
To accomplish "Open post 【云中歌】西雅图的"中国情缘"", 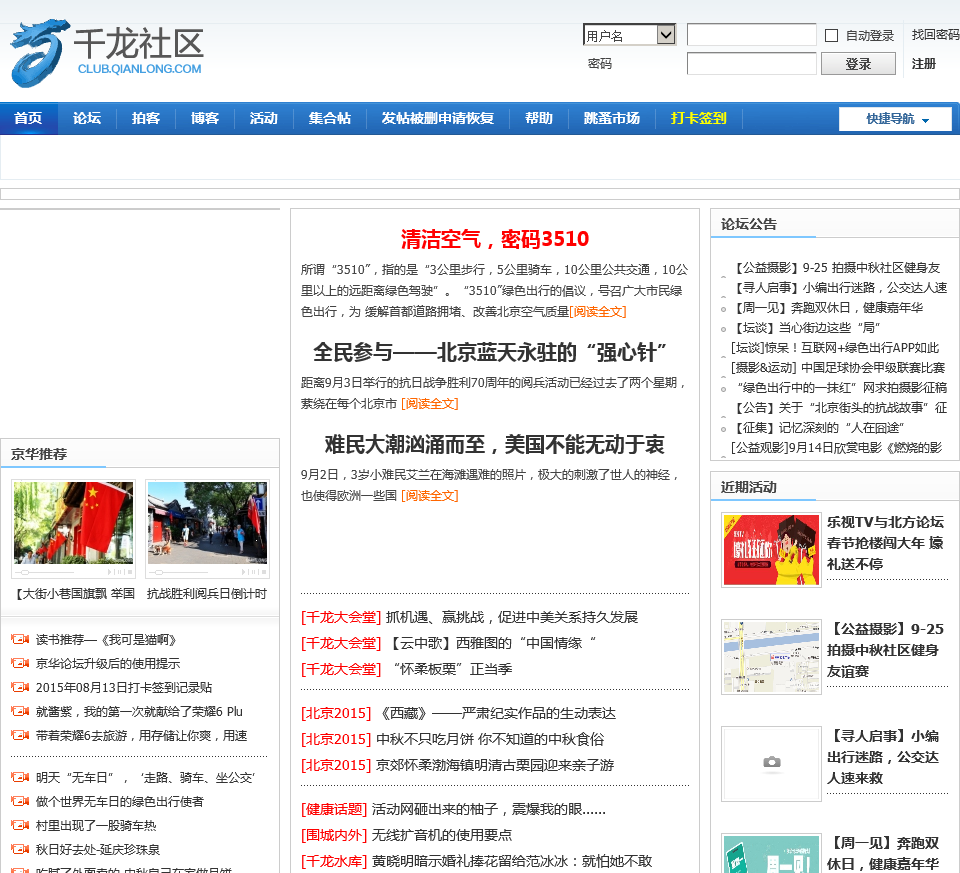I will 492,643.
